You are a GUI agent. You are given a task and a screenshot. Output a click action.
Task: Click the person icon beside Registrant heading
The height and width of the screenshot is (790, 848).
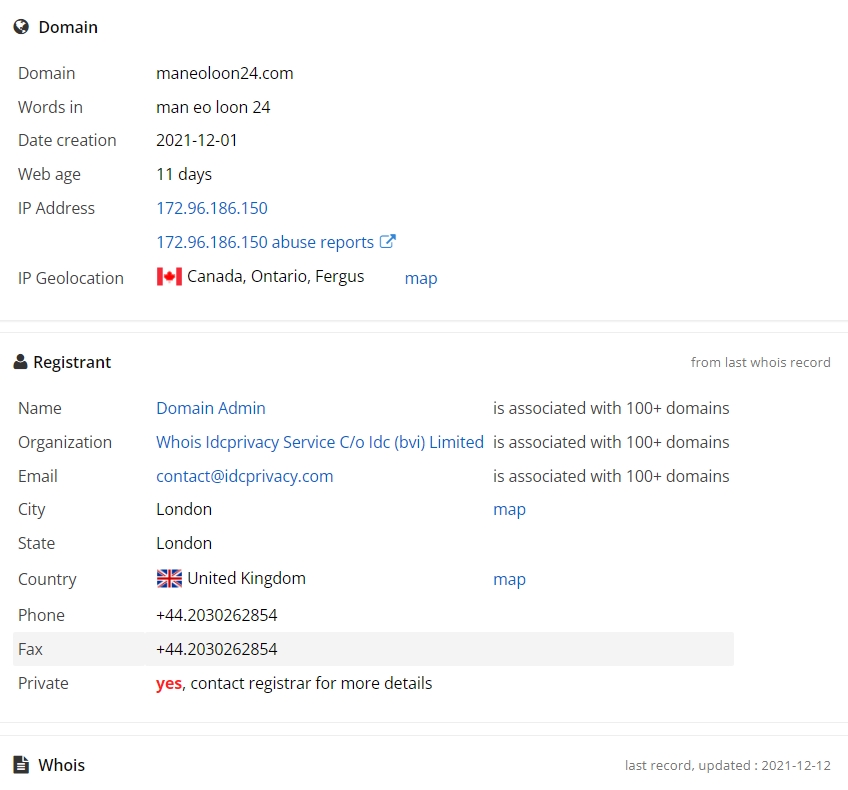tap(21, 362)
